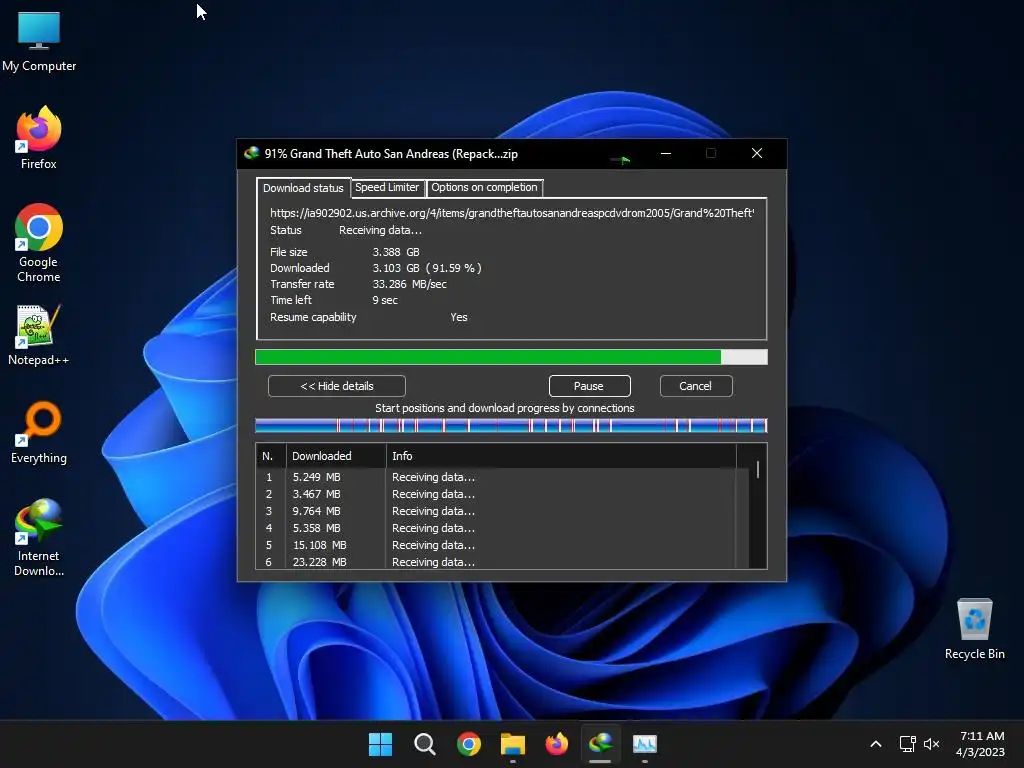
Task: Open the Speed Limiter tab
Action: pos(387,187)
